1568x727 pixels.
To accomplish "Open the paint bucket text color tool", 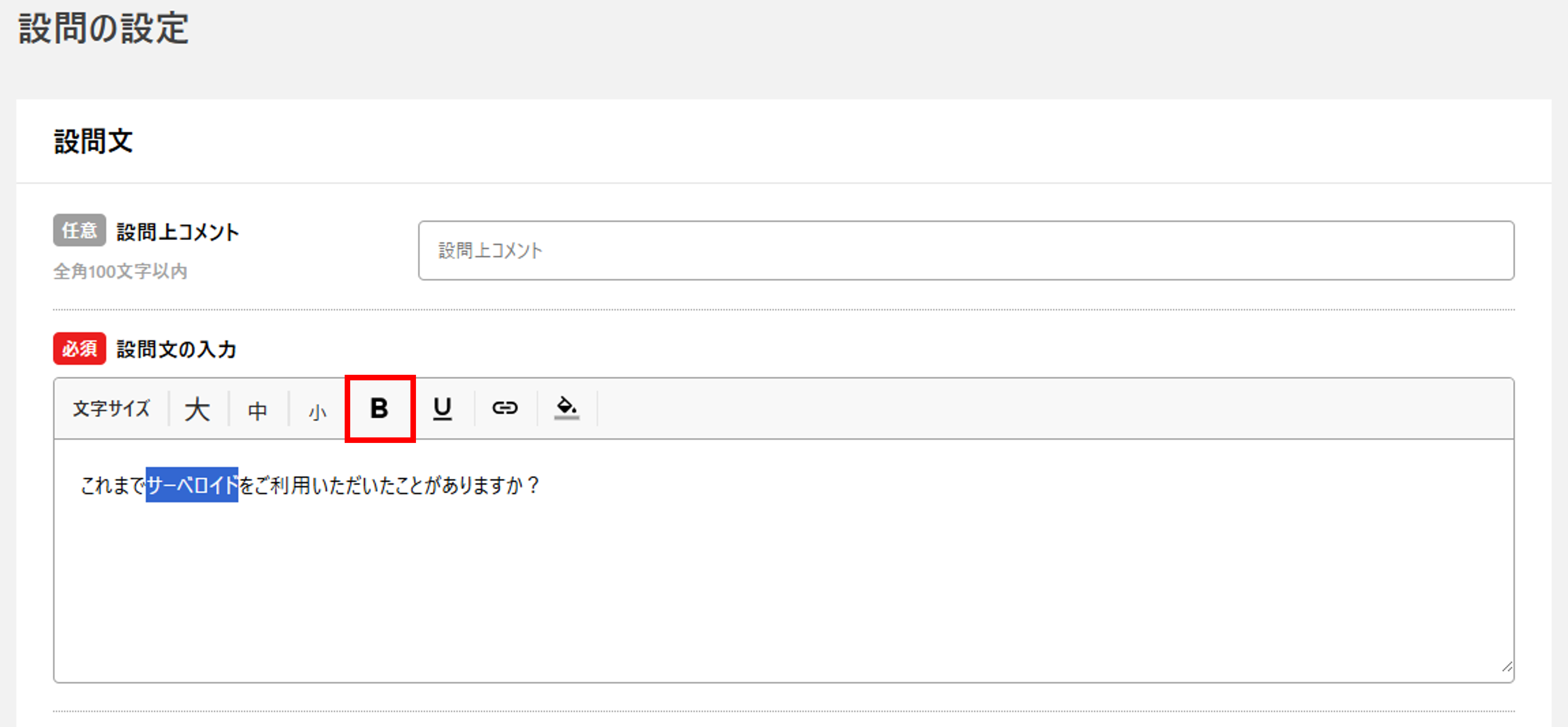I will click(x=567, y=408).
